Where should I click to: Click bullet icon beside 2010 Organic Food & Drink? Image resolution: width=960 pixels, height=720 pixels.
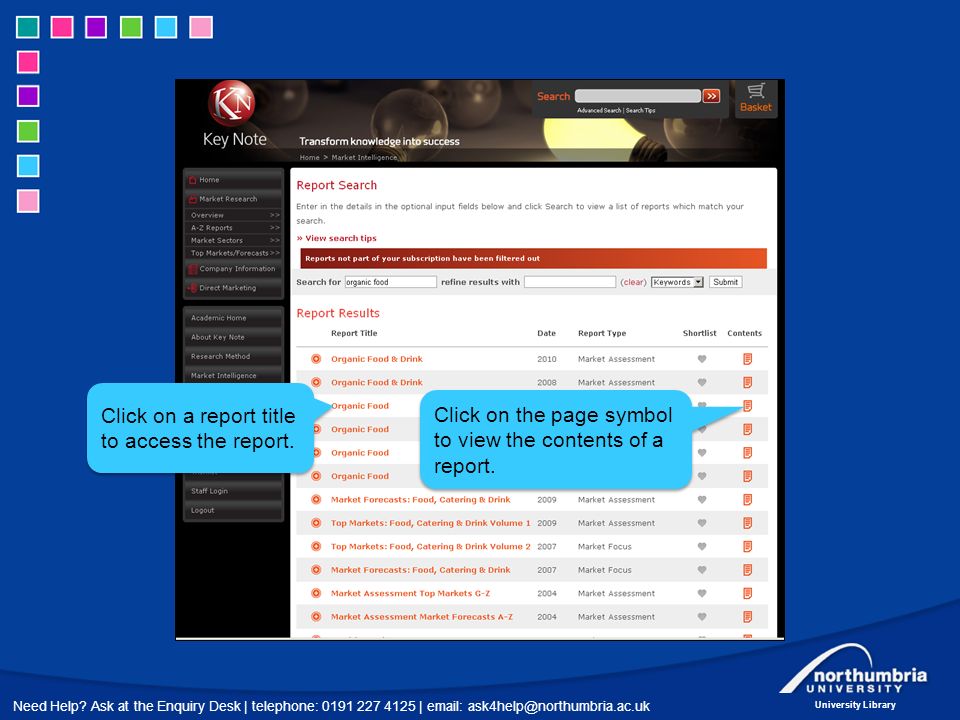click(x=316, y=359)
